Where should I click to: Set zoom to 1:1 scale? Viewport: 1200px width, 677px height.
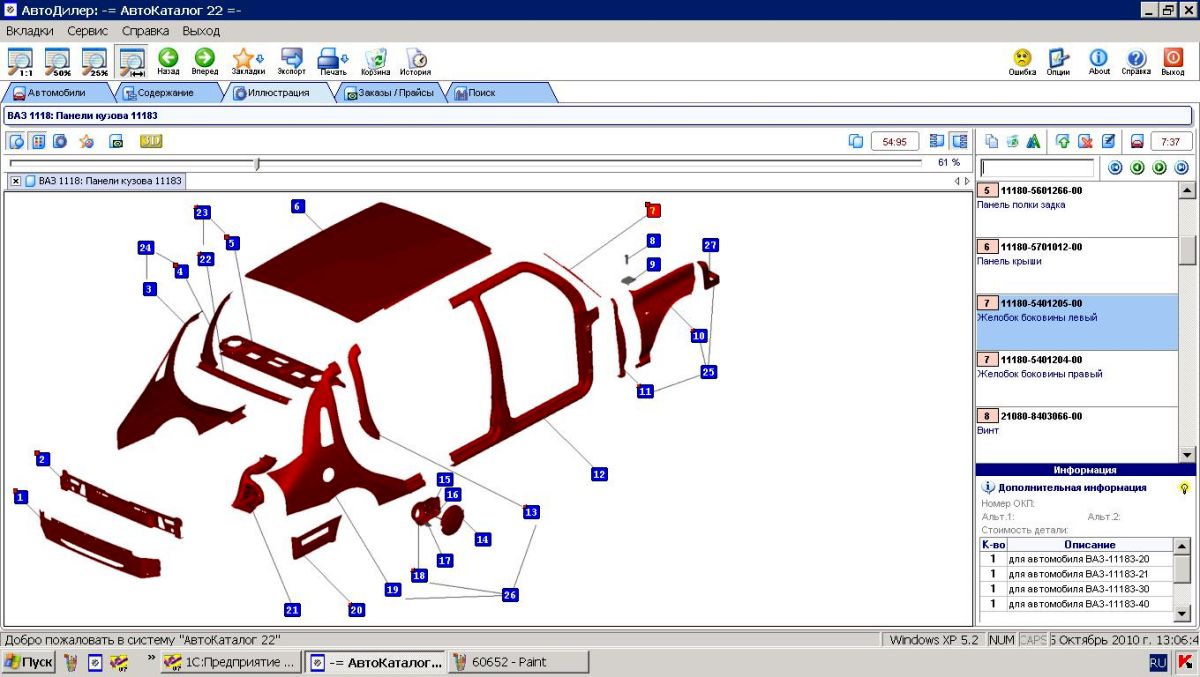(19, 61)
